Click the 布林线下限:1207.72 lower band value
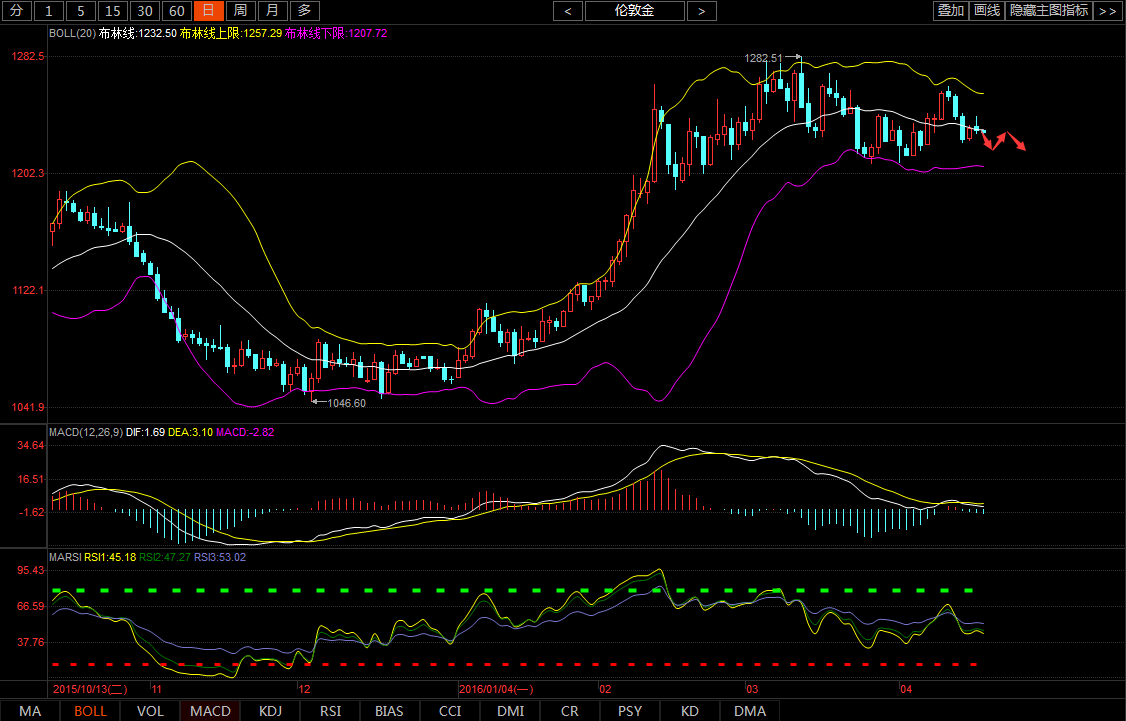The width and height of the screenshot is (1126, 721). point(336,33)
